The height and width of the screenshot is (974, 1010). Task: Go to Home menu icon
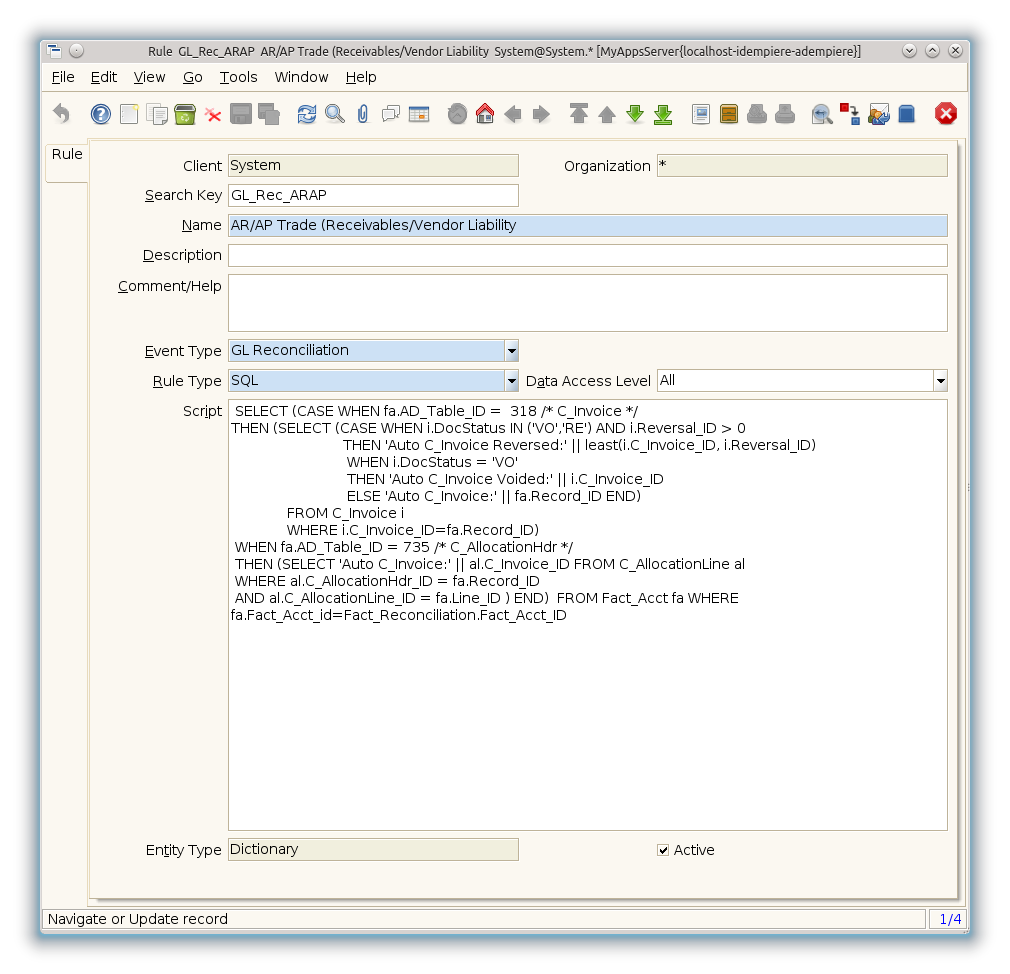pos(485,114)
